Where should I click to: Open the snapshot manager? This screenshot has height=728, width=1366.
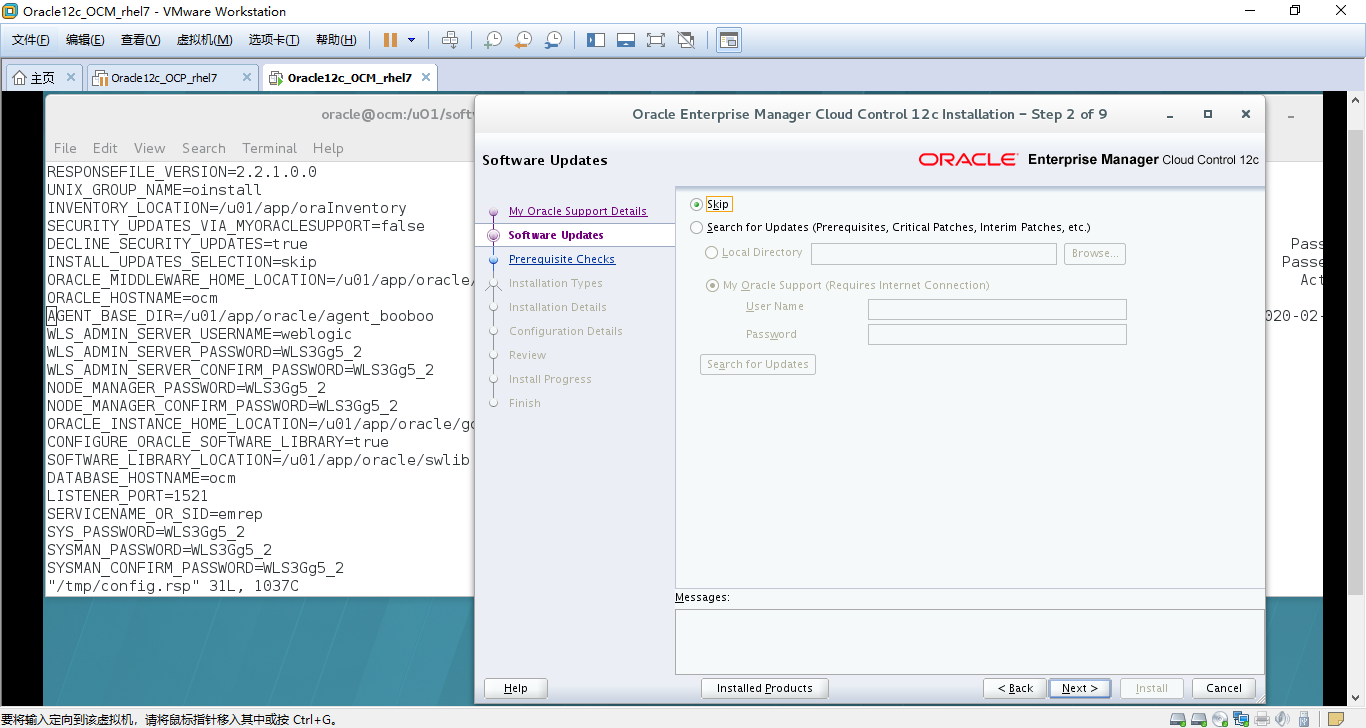[552, 40]
